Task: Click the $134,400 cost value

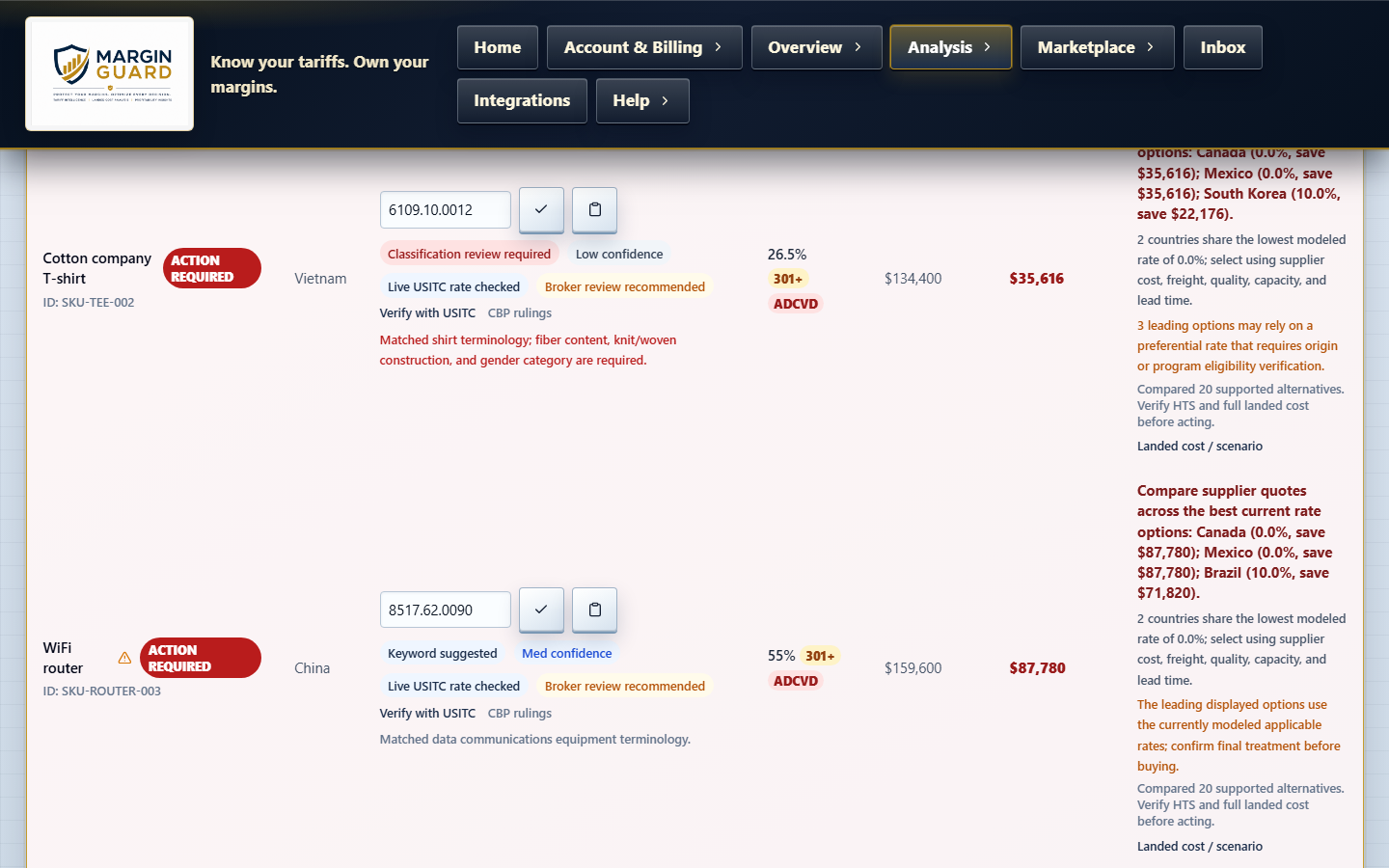Action: (913, 279)
